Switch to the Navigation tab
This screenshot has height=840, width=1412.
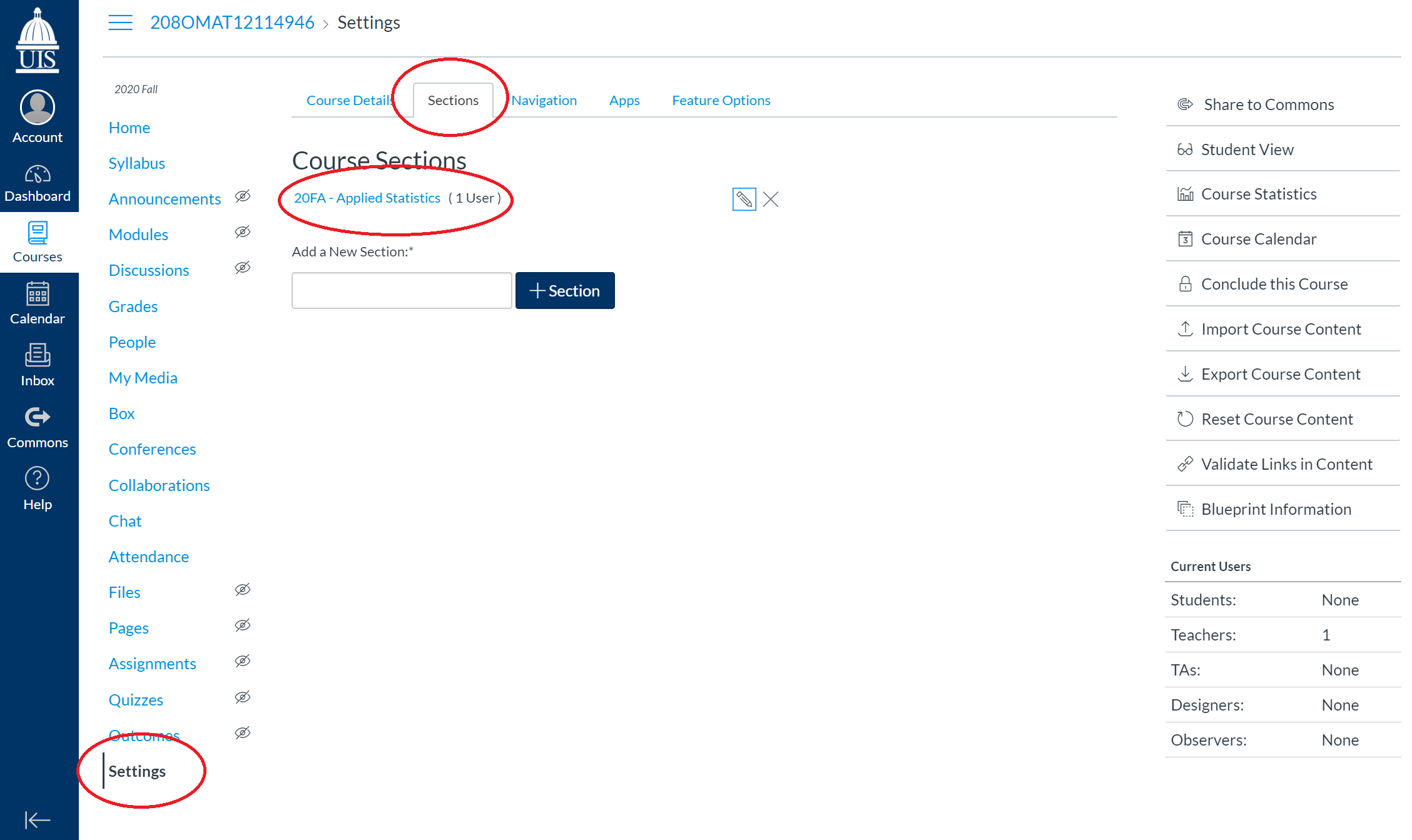click(x=544, y=100)
